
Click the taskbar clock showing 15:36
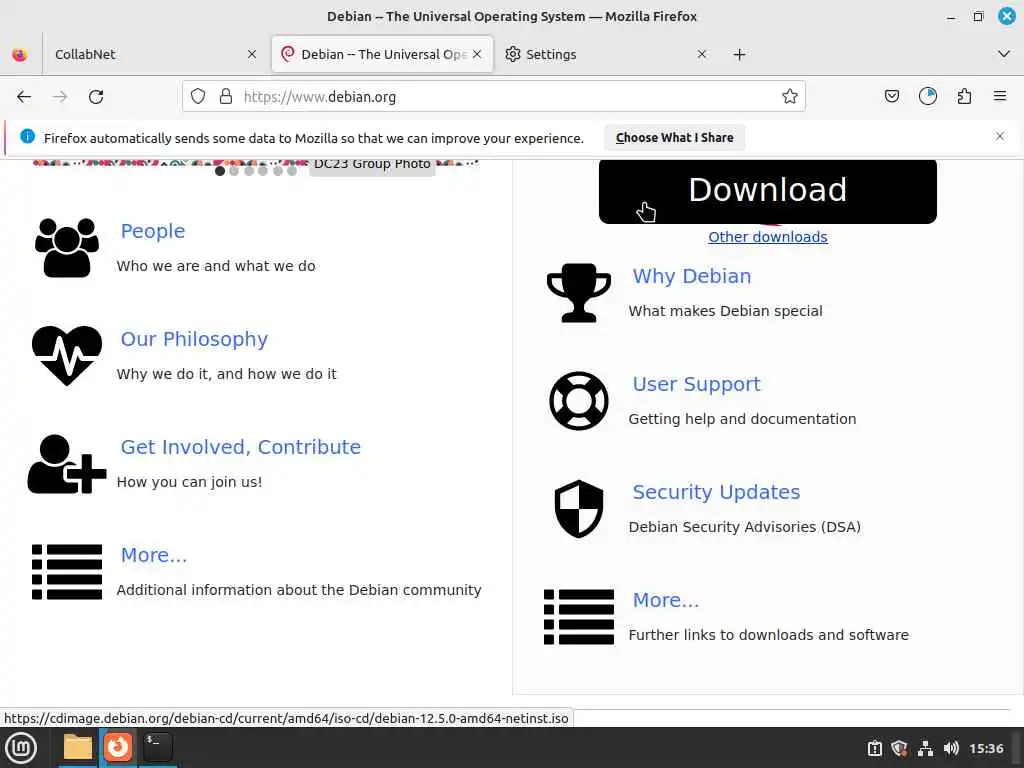[x=986, y=748]
